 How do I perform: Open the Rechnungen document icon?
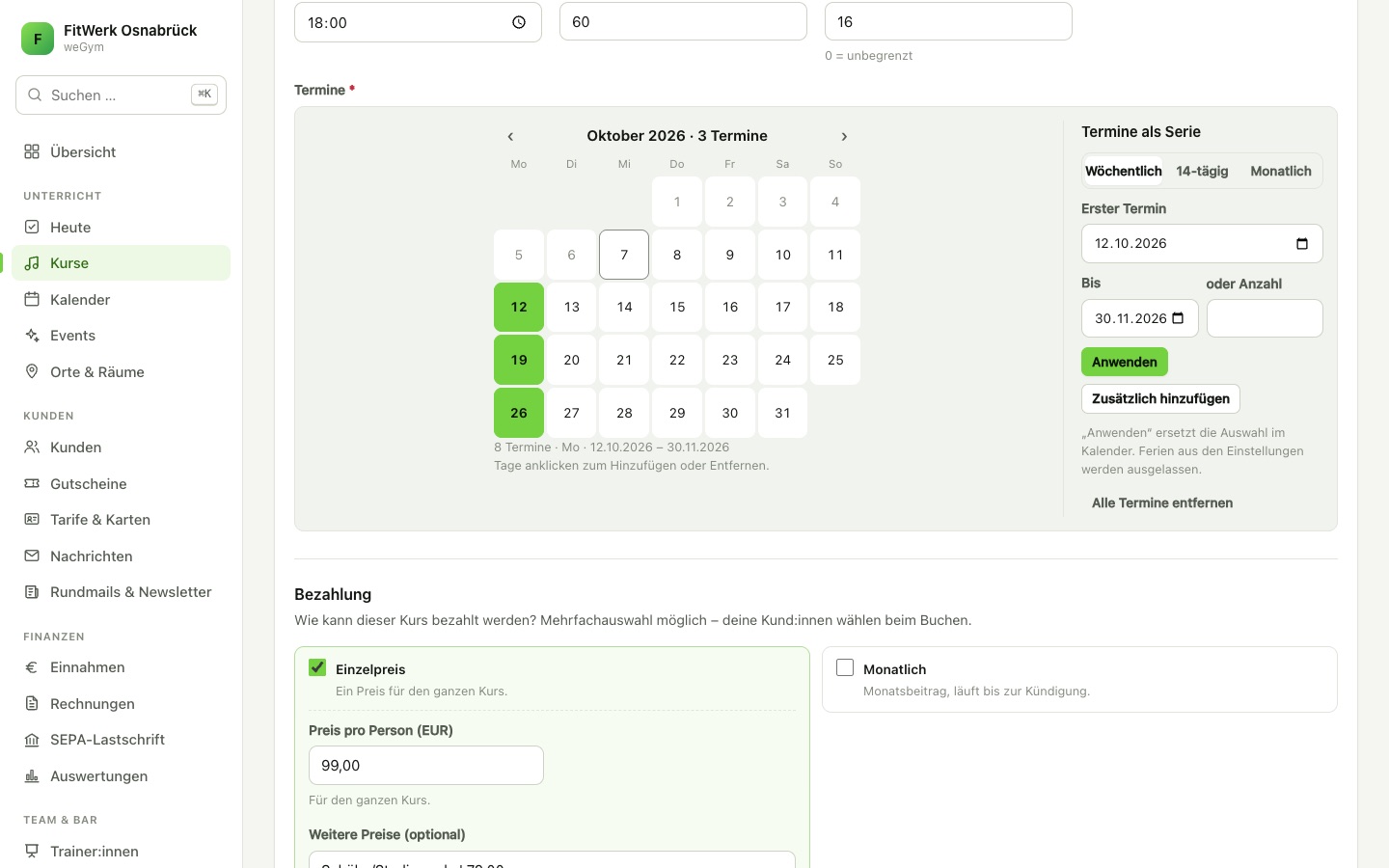click(32, 703)
